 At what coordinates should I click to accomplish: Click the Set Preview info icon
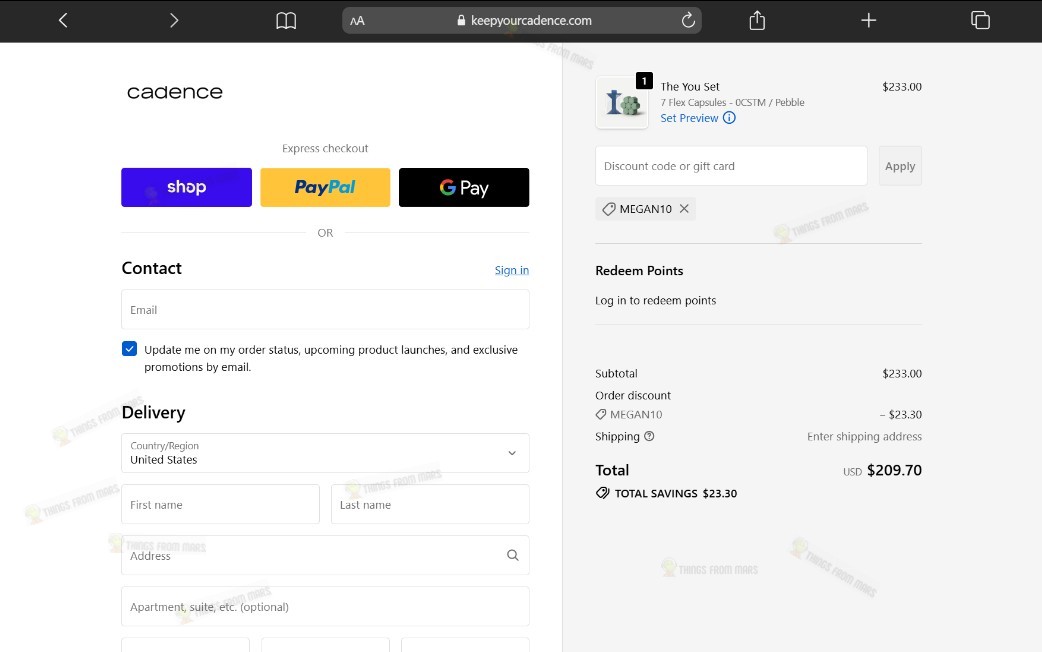click(x=729, y=118)
